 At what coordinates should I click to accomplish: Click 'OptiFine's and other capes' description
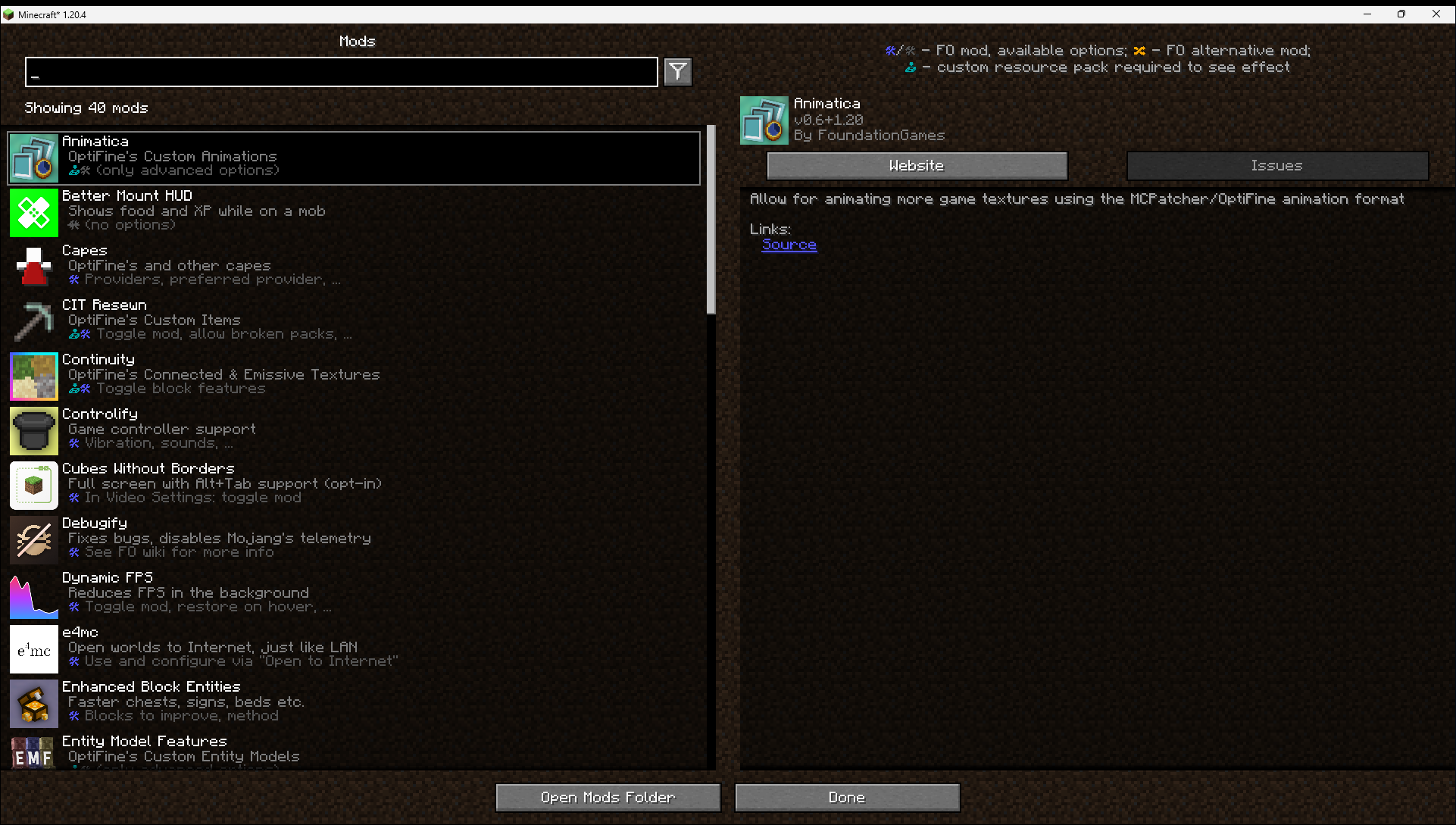point(170,266)
